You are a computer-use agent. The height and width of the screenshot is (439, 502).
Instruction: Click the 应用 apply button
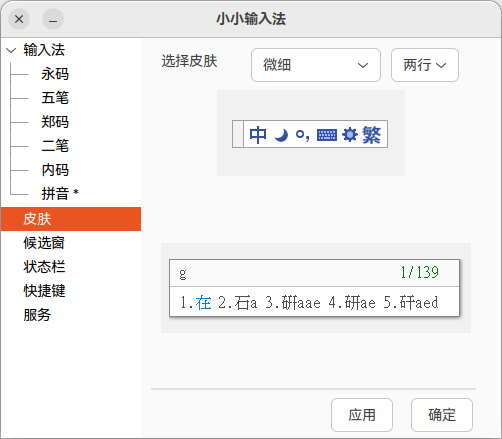pos(362,415)
